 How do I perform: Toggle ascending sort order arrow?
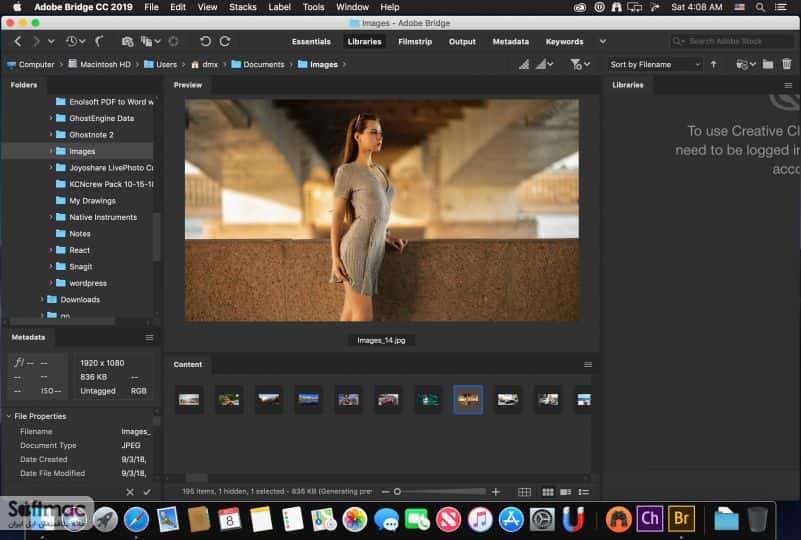[x=714, y=64]
